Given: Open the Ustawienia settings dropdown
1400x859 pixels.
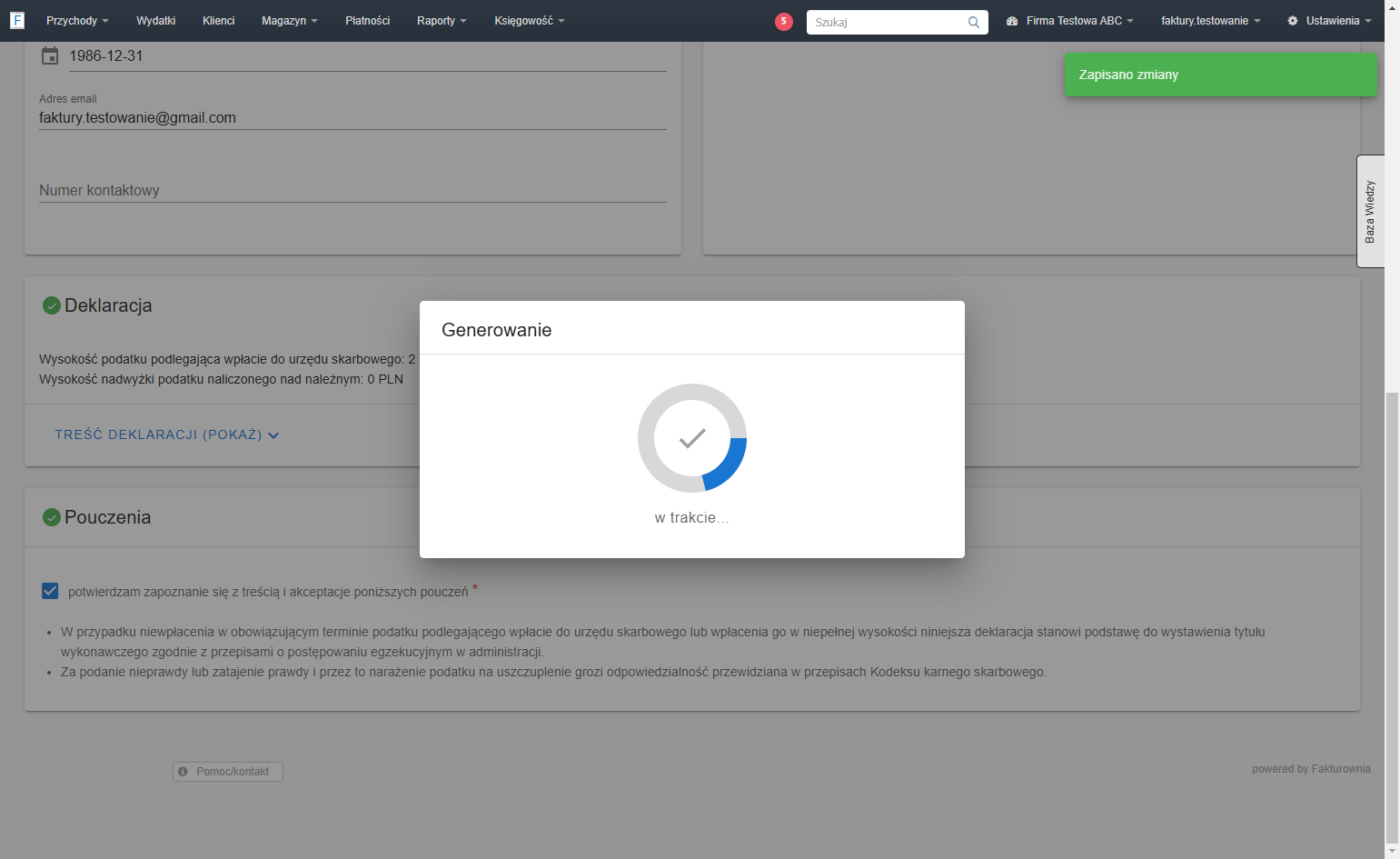Looking at the screenshot, I should [x=1329, y=21].
